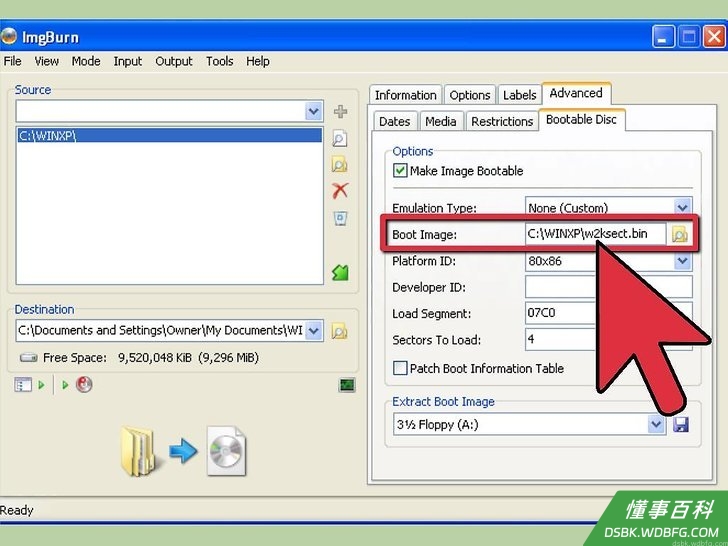Click the Free Space drive icon

29,358
